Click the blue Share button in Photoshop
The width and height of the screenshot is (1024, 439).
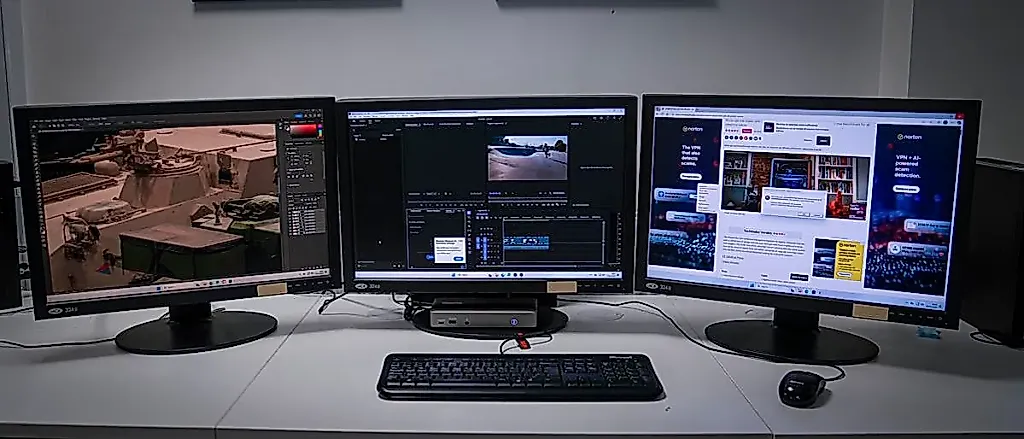click(299, 116)
